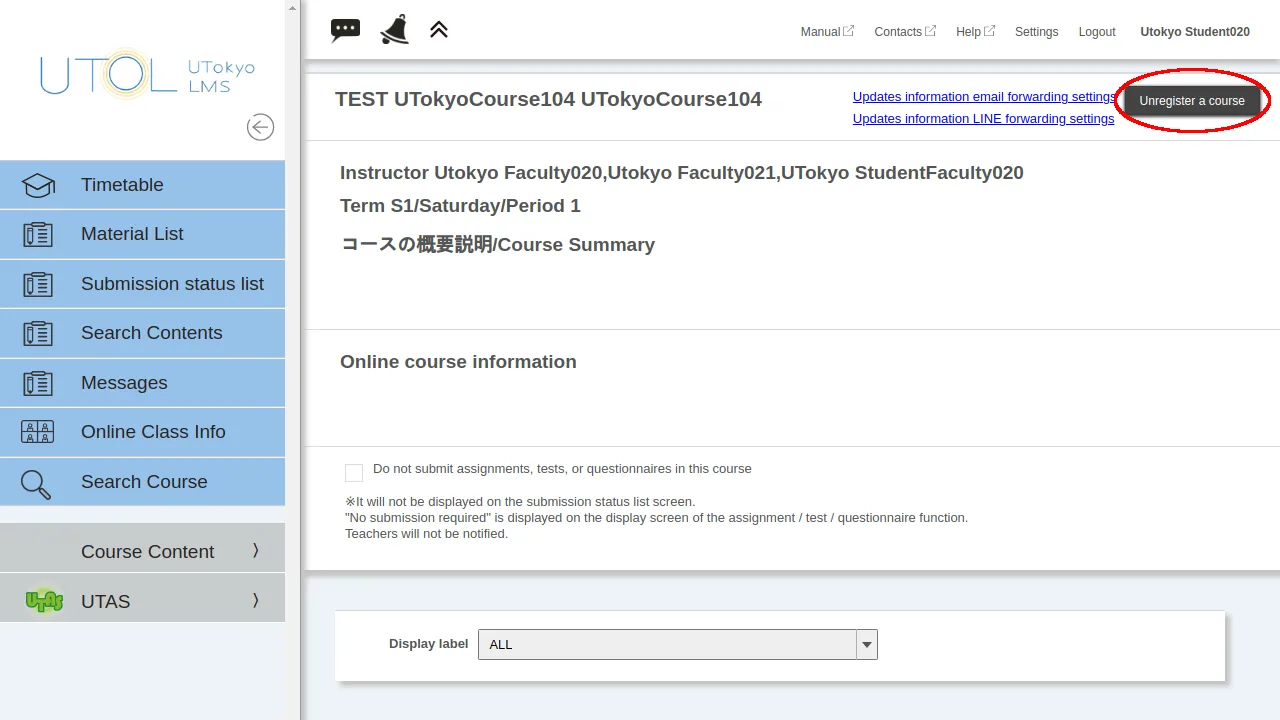Click the Timetable graduation cap icon
The height and width of the screenshot is (720, 1280).
38,185
